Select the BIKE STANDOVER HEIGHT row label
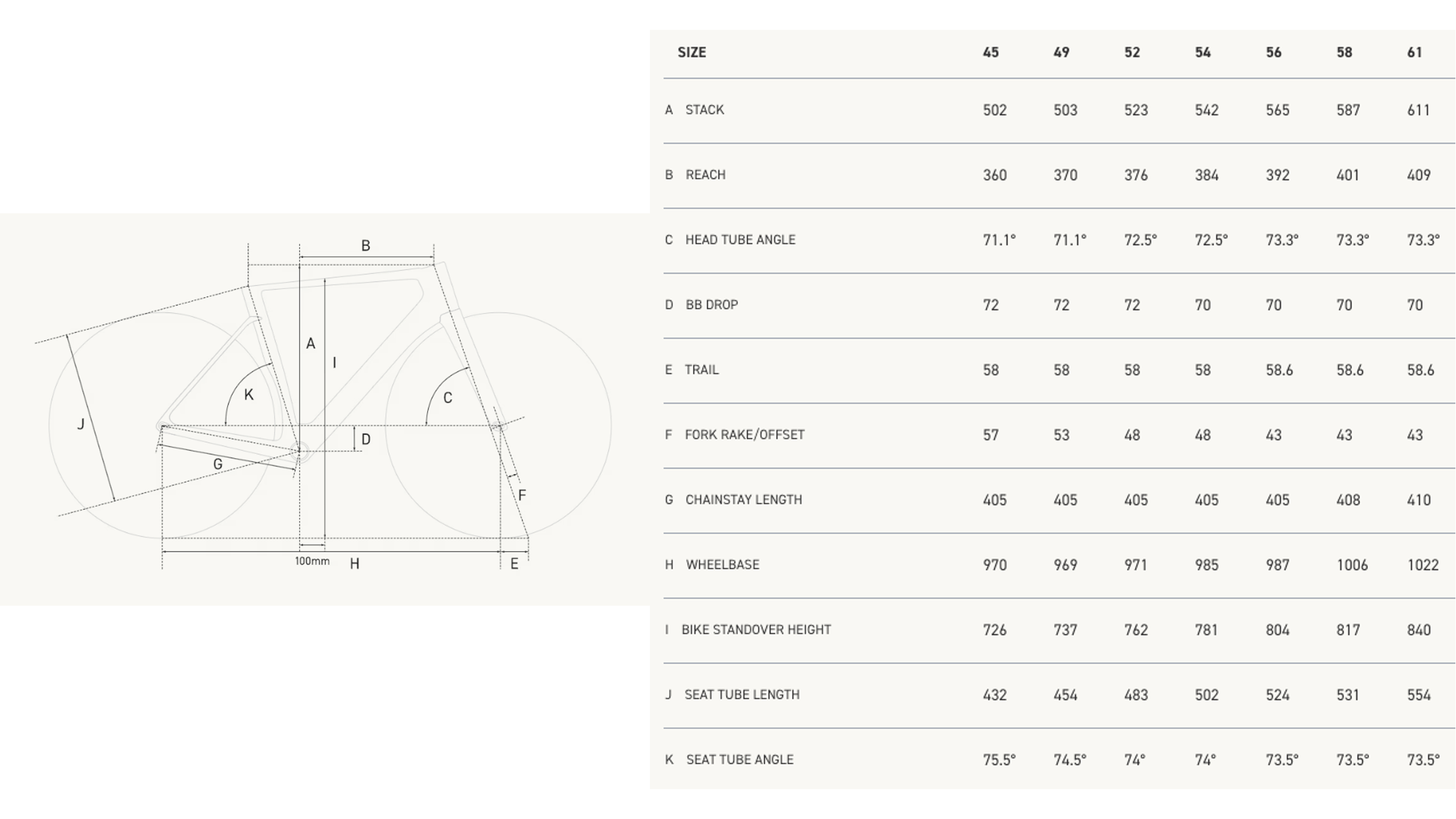 755,630
